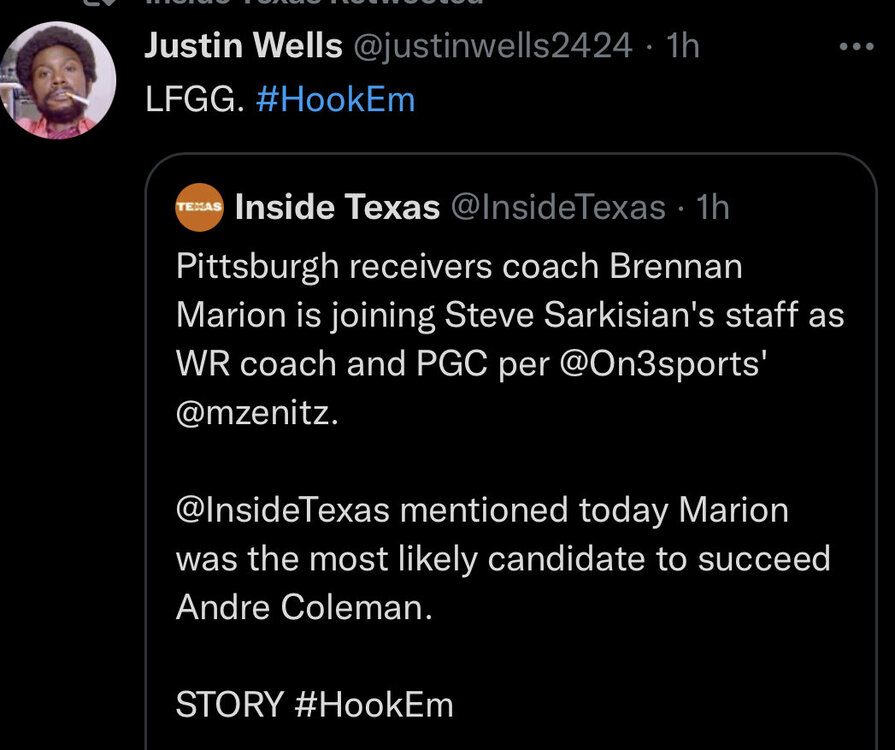
Task: Open the @On3sports mention
Action: [663, 363]
